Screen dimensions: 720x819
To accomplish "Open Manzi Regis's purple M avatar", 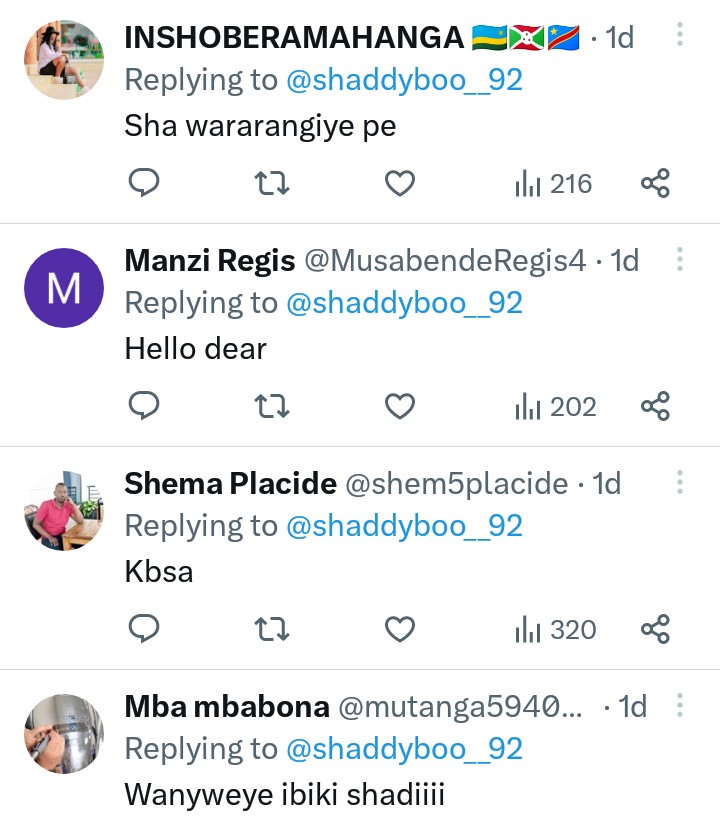I will 63,288.
